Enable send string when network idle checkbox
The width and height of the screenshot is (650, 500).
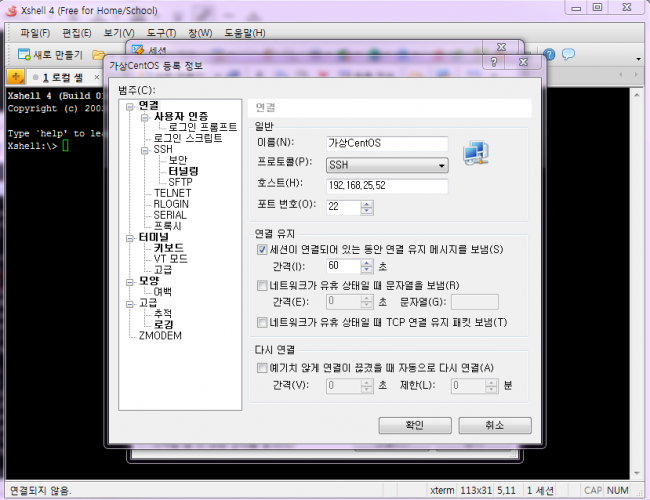click(x=262, y=286)
